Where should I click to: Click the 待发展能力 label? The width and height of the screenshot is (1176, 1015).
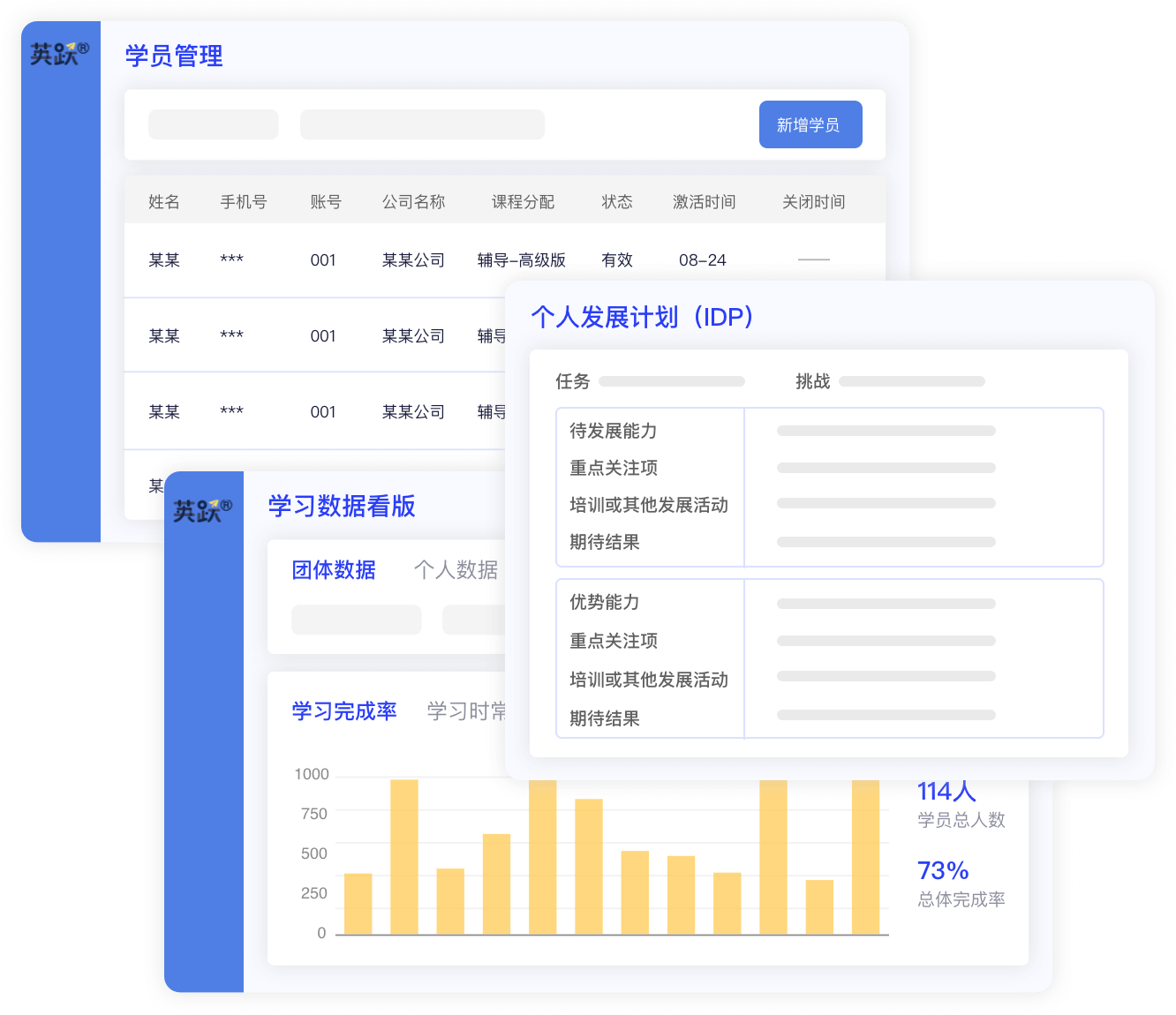[x=614, y=431]
